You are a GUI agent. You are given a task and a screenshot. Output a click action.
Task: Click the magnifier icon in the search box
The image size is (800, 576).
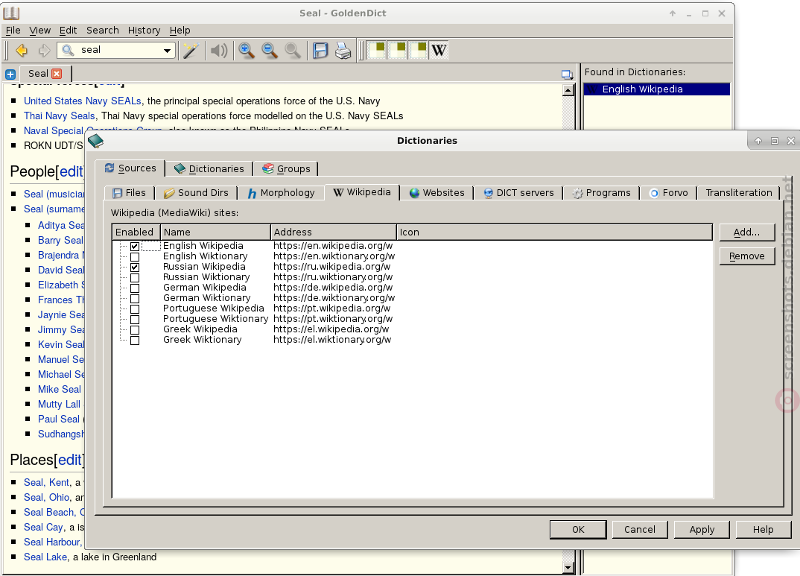pyautogui.click(x=68, y=50)
